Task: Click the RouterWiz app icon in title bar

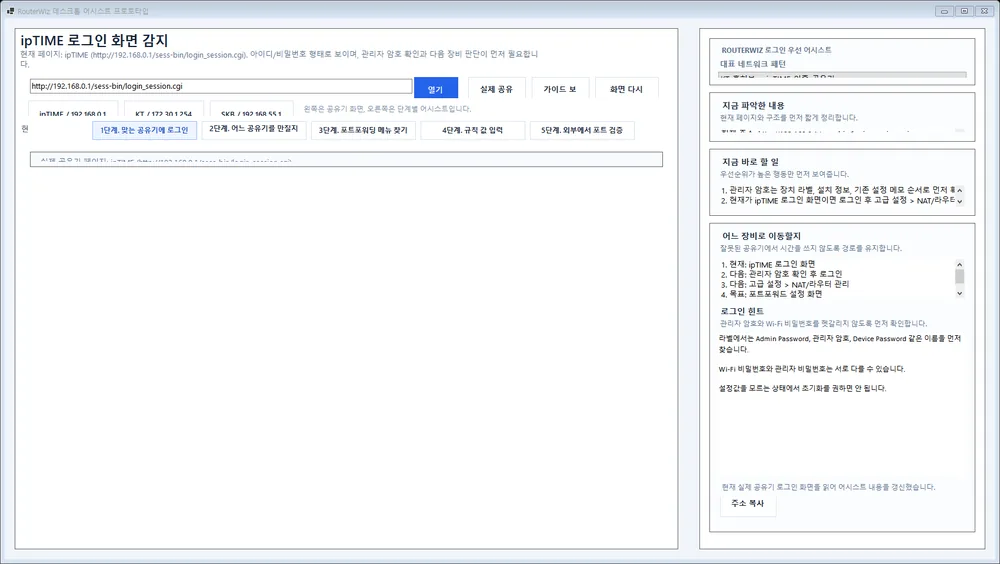Action: tap(10, 11)
